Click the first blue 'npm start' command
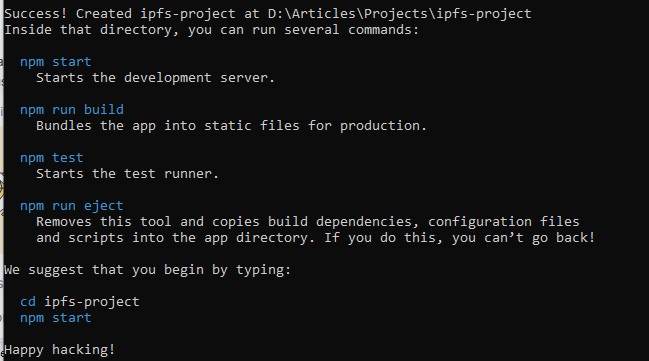 [55, 62]
